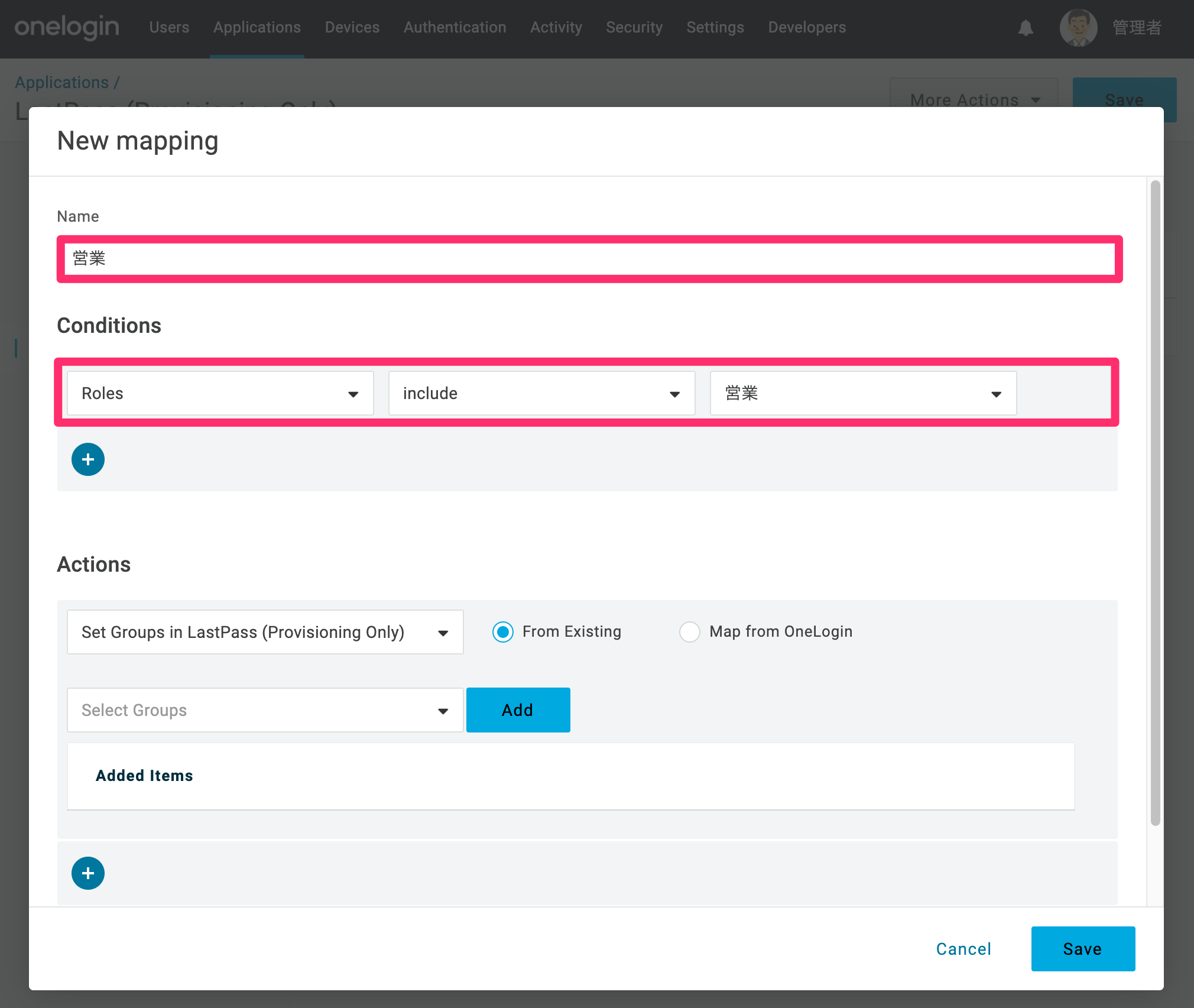The width and height of the screenshot is (1194, 1008).
Task: Add another condition with the plus button
Action: click(x=88, y=459)
